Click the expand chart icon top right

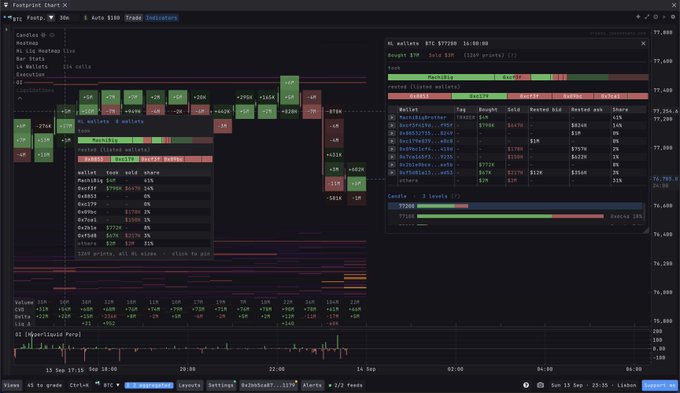pos(647,17)
